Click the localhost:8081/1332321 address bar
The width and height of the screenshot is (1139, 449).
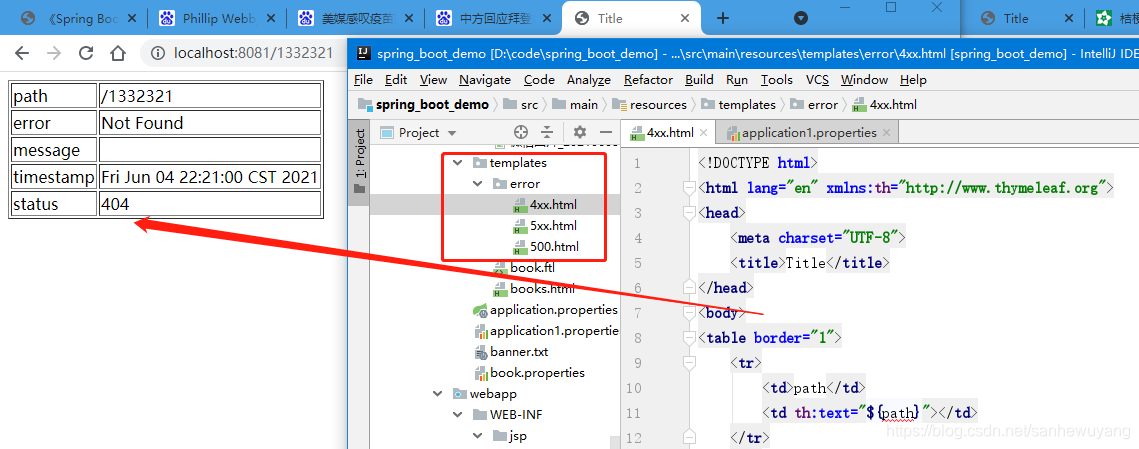(254, 53)
